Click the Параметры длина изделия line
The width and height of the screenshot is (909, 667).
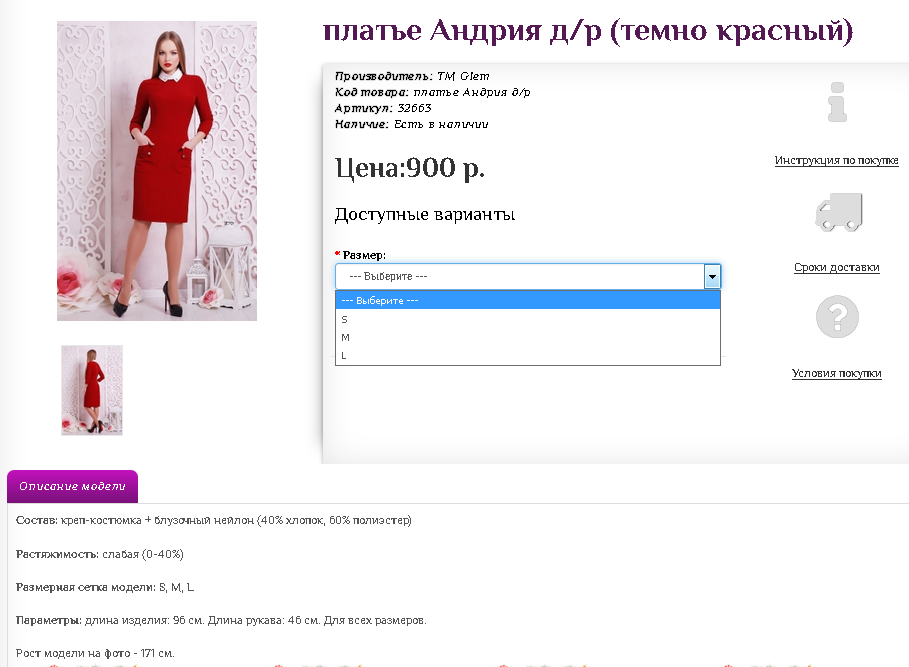221,620
